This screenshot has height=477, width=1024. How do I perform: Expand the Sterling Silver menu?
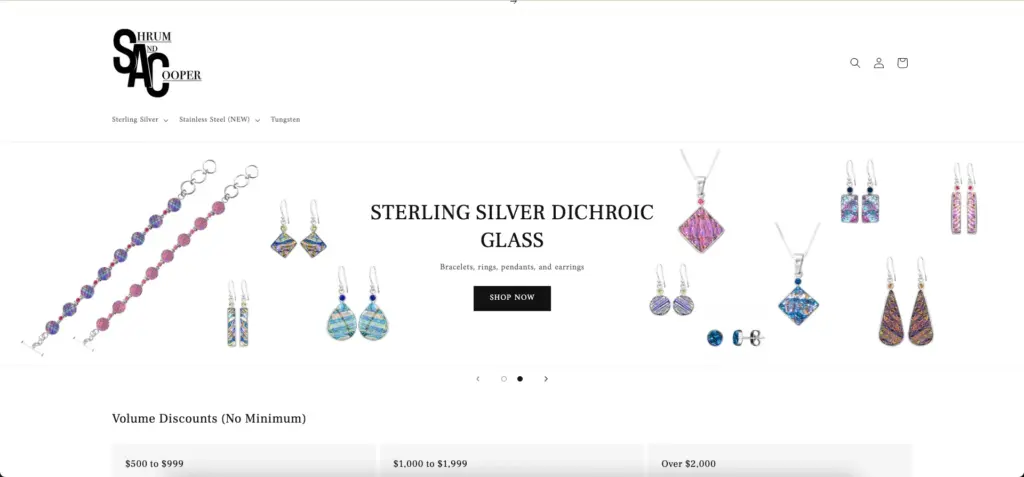pyautogui.click(x=140, y=120)
